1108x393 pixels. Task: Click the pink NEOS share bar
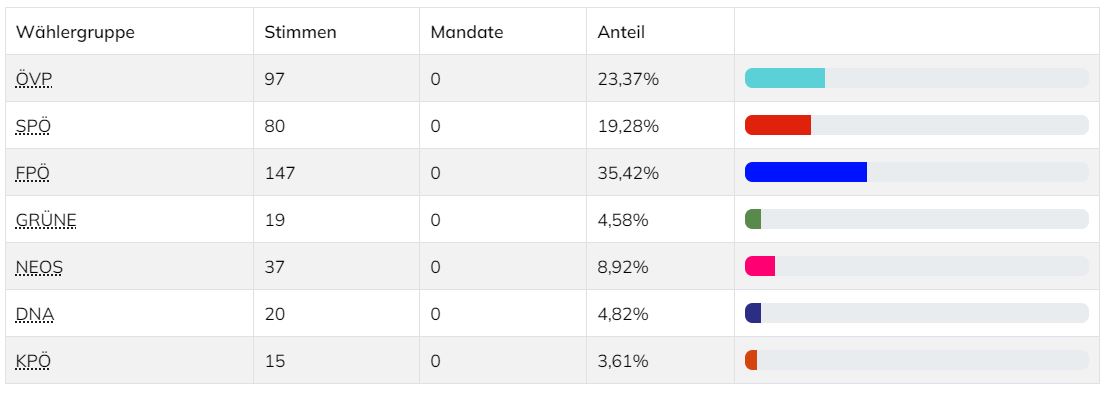coord(760,266)
